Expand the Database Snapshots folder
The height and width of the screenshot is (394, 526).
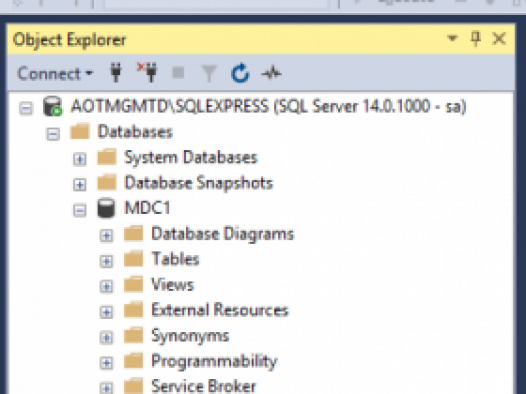coord(80,184)
